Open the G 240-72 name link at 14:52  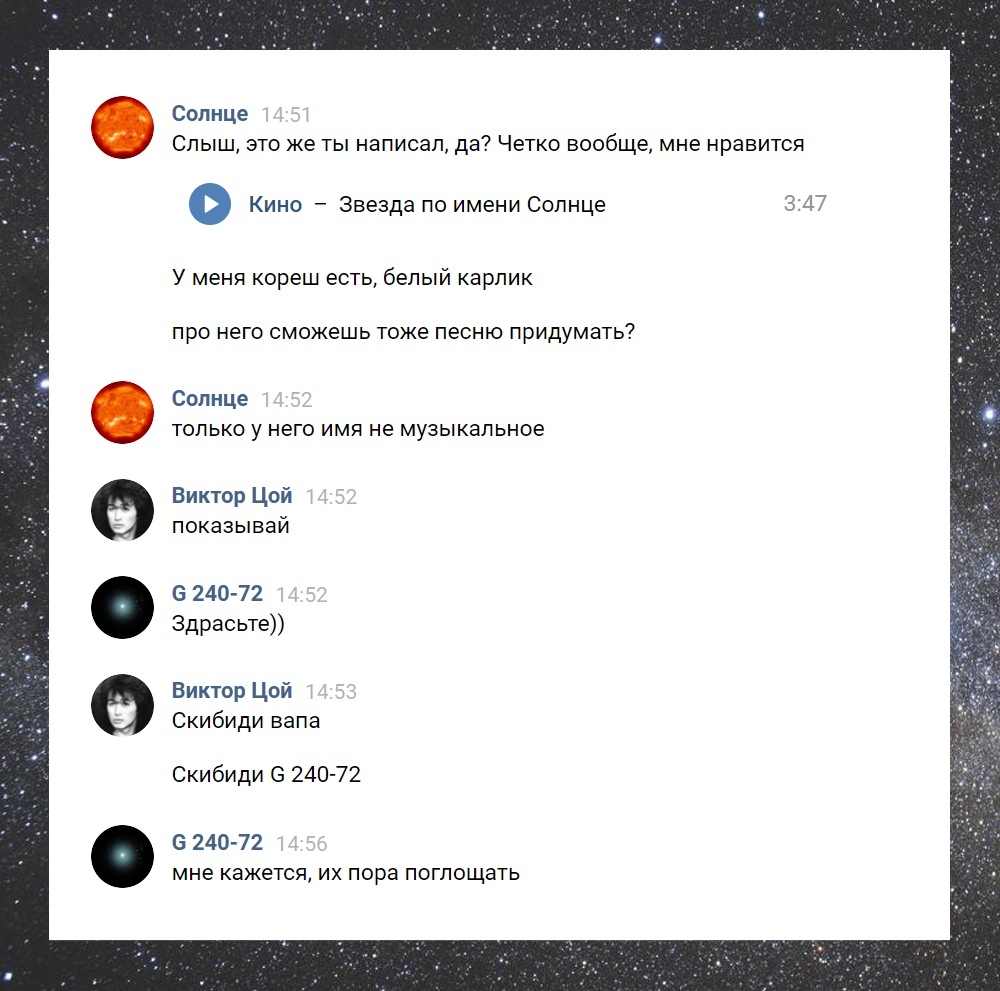[x=217, y=594]
